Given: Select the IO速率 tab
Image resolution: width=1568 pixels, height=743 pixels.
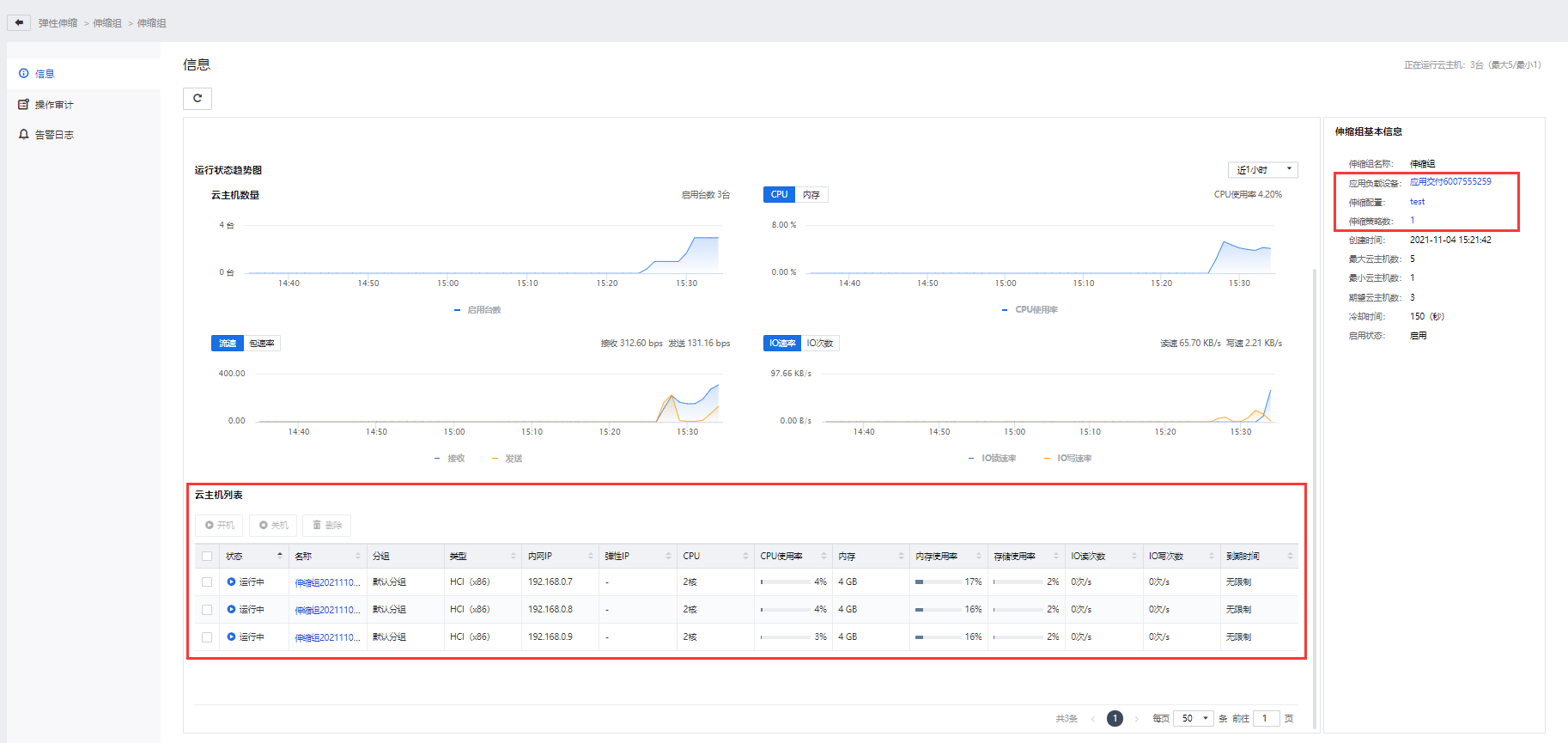Looking at the screenshot, I should [x=782, y=343].
